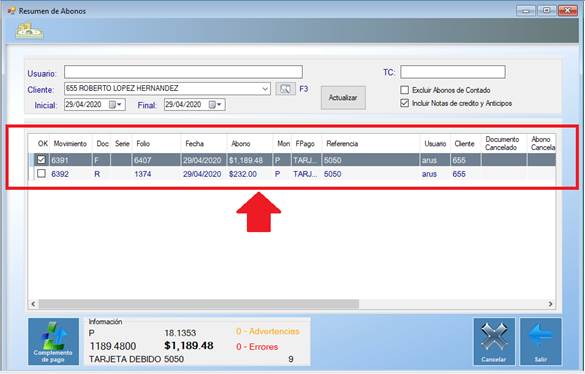Screen dimensions: 585x374
Task: Sort by Abono column header
Action: tap(250, 144)
